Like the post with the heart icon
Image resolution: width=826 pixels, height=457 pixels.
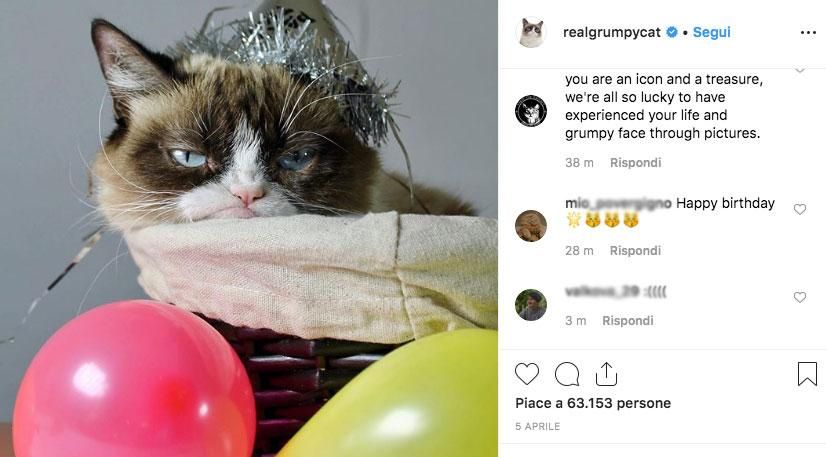(527, 374)
